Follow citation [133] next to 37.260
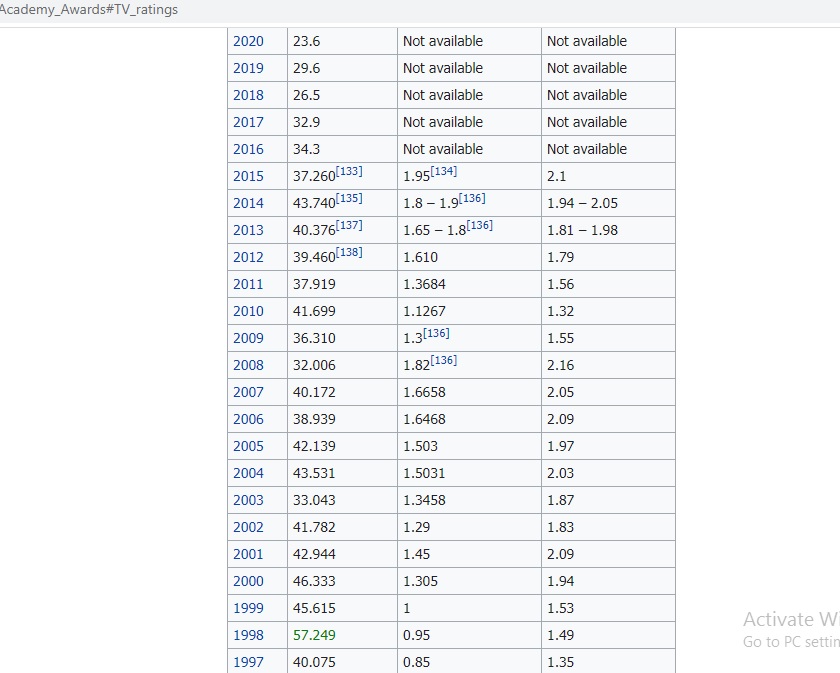The width and height of the screenshot is (840, 673). pyautogui.click(x=349, y=172)
